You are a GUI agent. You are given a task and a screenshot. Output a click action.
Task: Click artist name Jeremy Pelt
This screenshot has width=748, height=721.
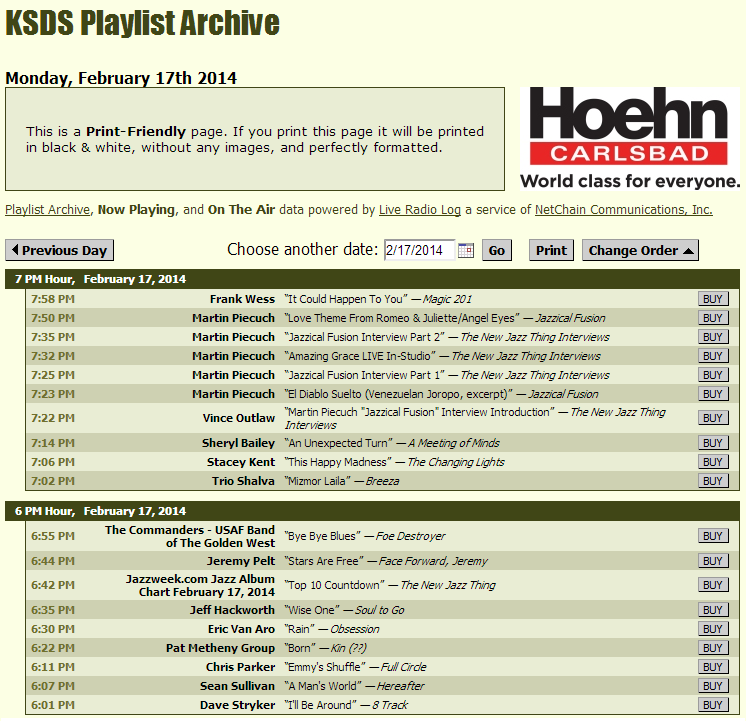pos(241,561)
